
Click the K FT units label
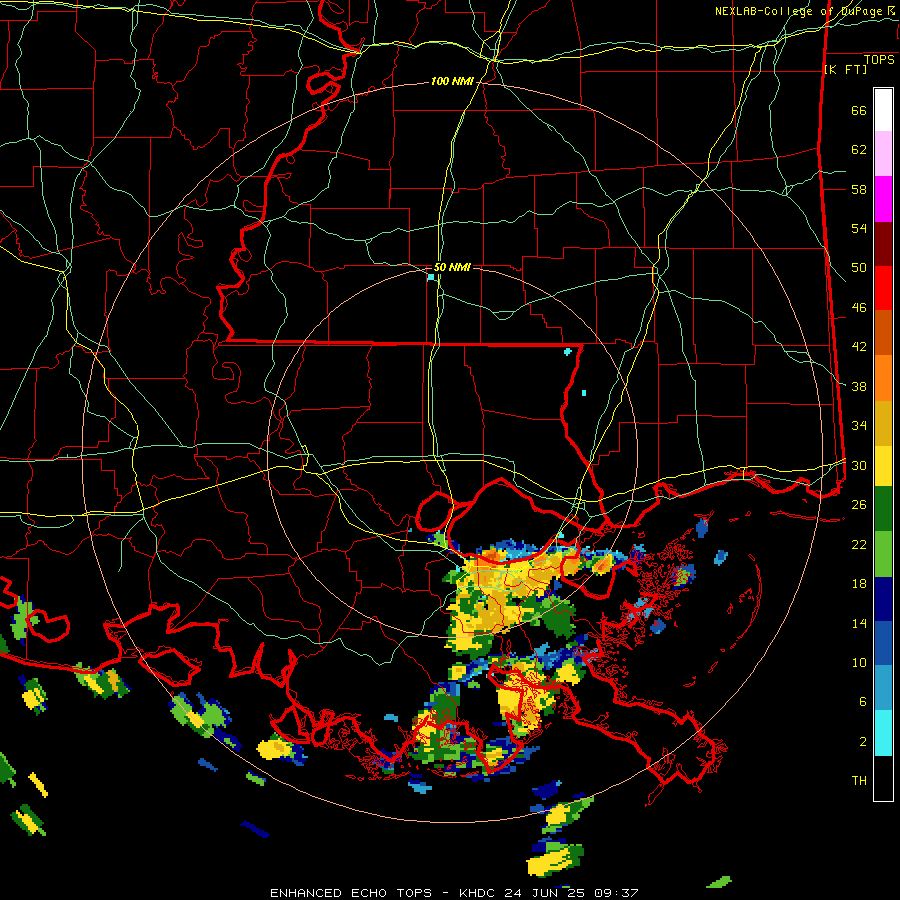845,70
